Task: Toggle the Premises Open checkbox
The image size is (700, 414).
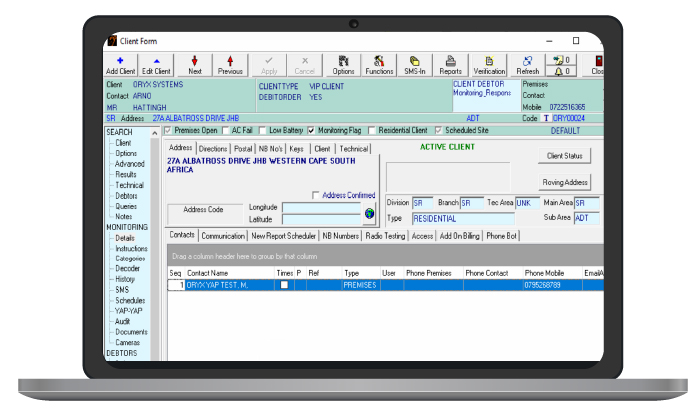Action: click(168, 130)
